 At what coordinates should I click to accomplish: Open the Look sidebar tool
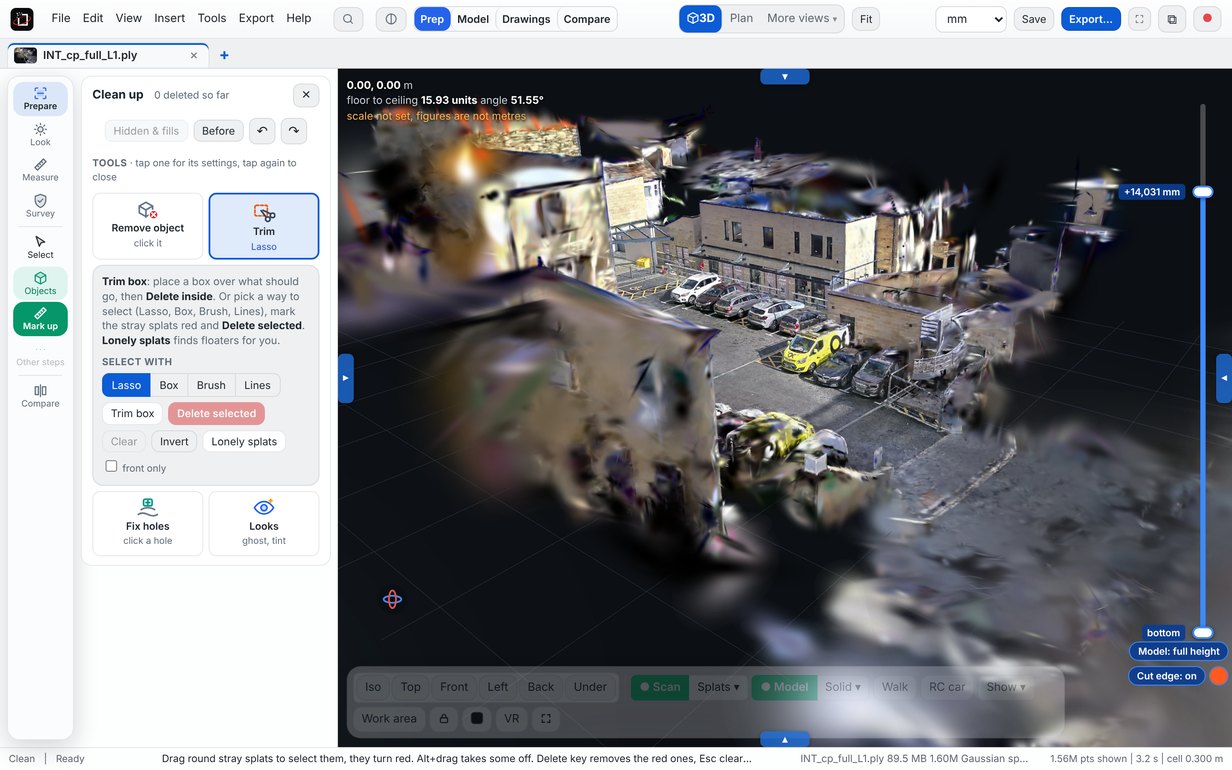coord(40,135)
